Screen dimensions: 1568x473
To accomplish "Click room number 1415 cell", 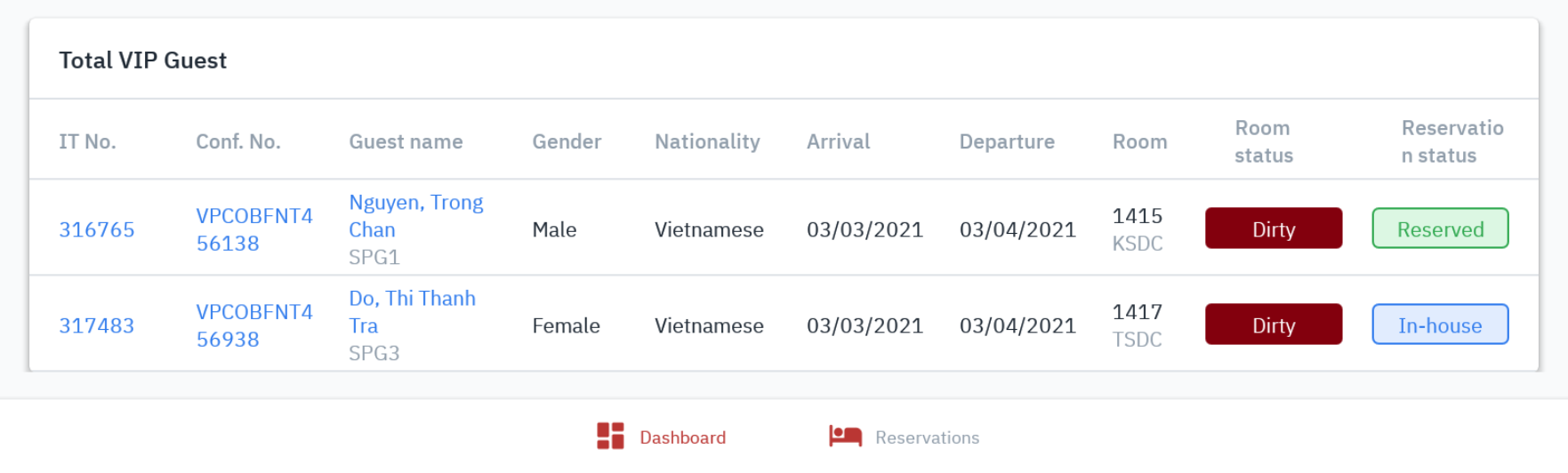I will (1138, 216).
